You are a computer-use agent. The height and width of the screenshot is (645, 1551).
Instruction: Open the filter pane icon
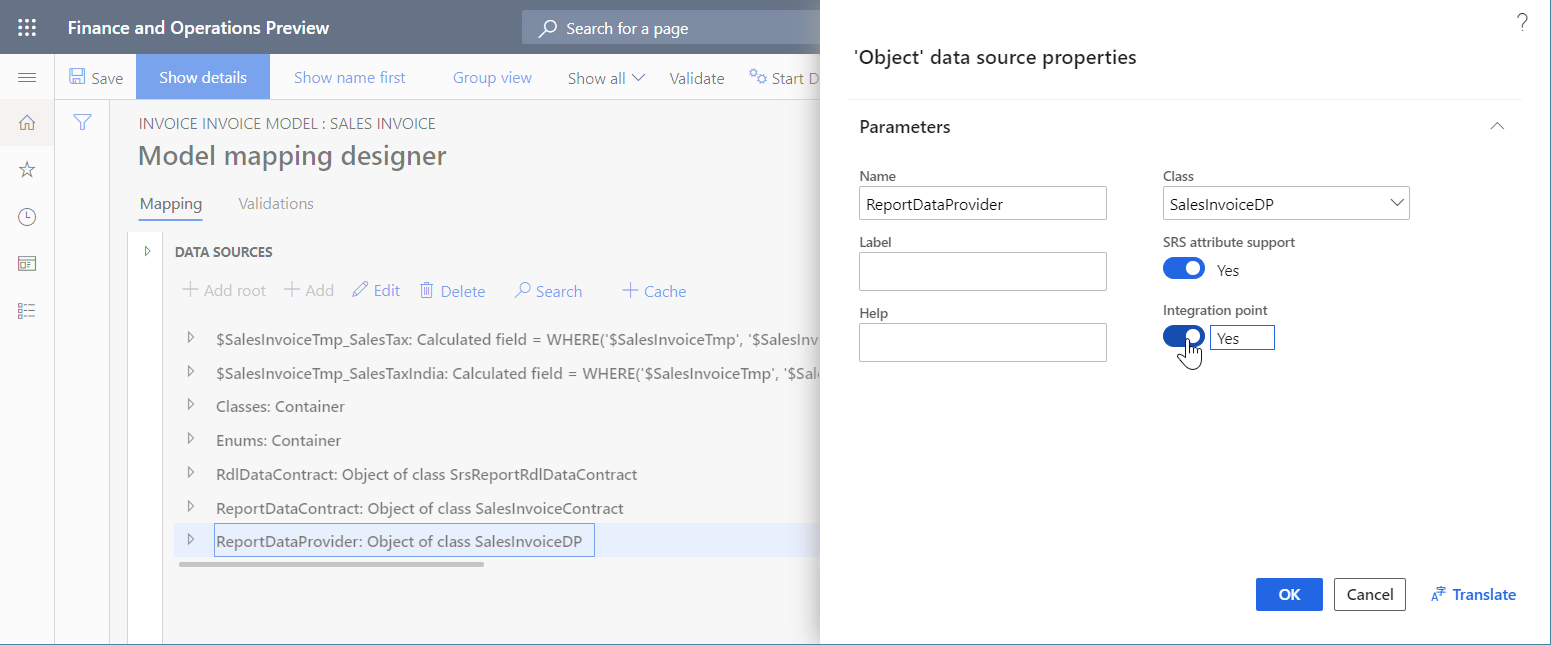tap(82, 122)
